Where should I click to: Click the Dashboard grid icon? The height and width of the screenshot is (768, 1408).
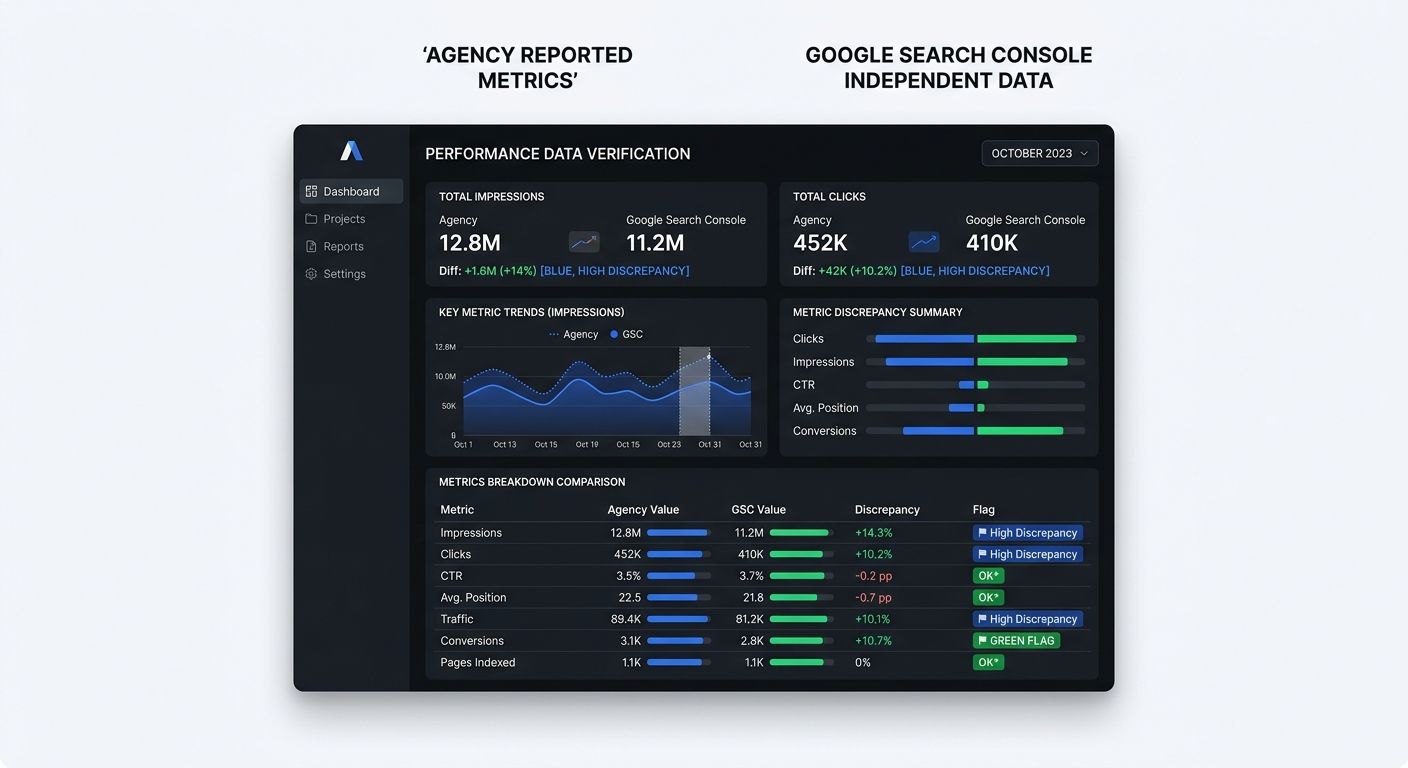pyautogui.click(x=311, y=191)
